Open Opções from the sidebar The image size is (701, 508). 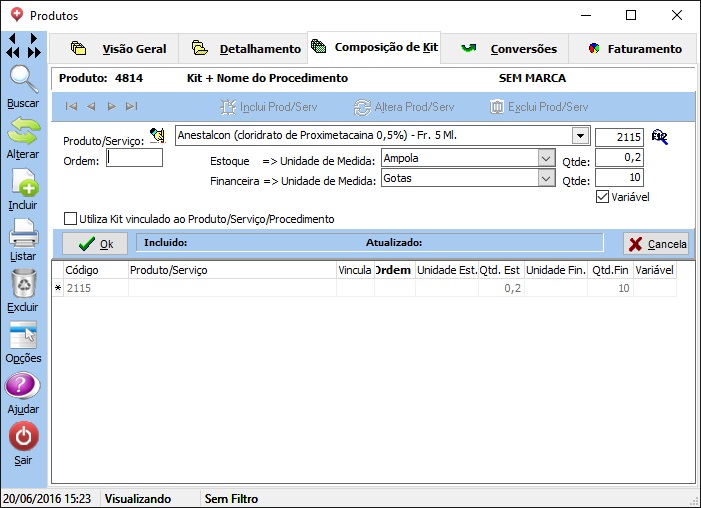(x=23, y=336)
